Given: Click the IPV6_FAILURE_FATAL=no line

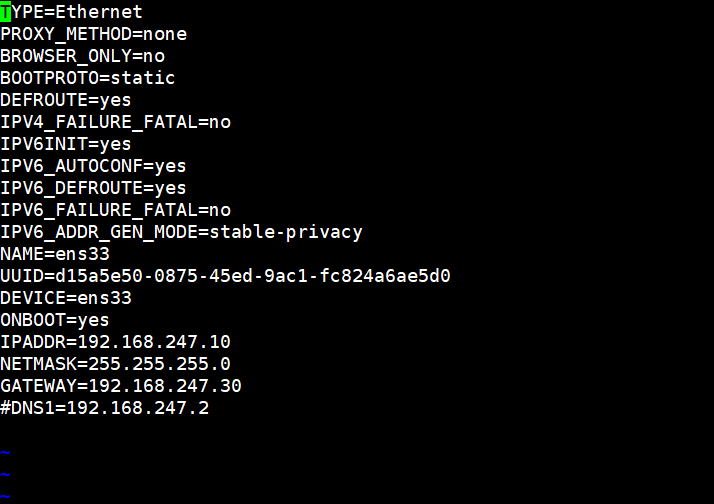Looking at the screenshot, I should [115, 210].
